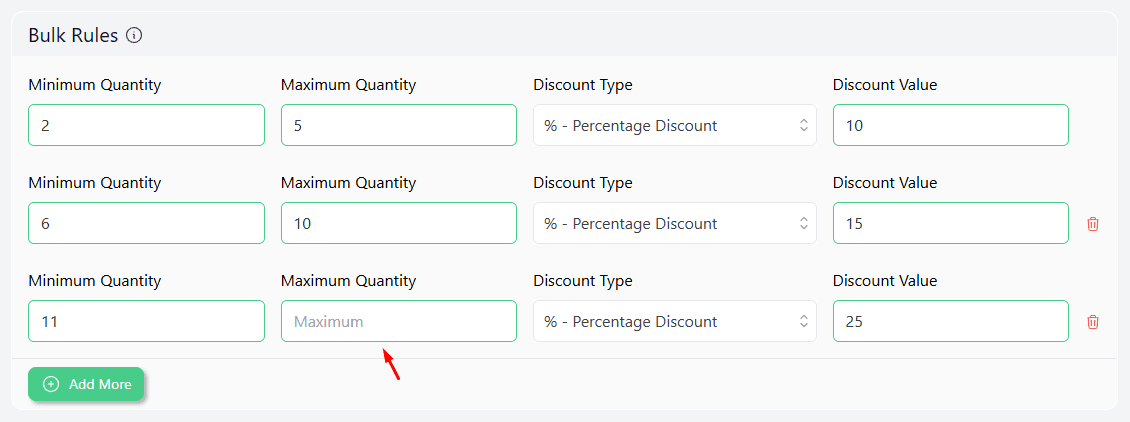
Task: Click the plus icon in Add More
Action: click(x=51, y=384)
